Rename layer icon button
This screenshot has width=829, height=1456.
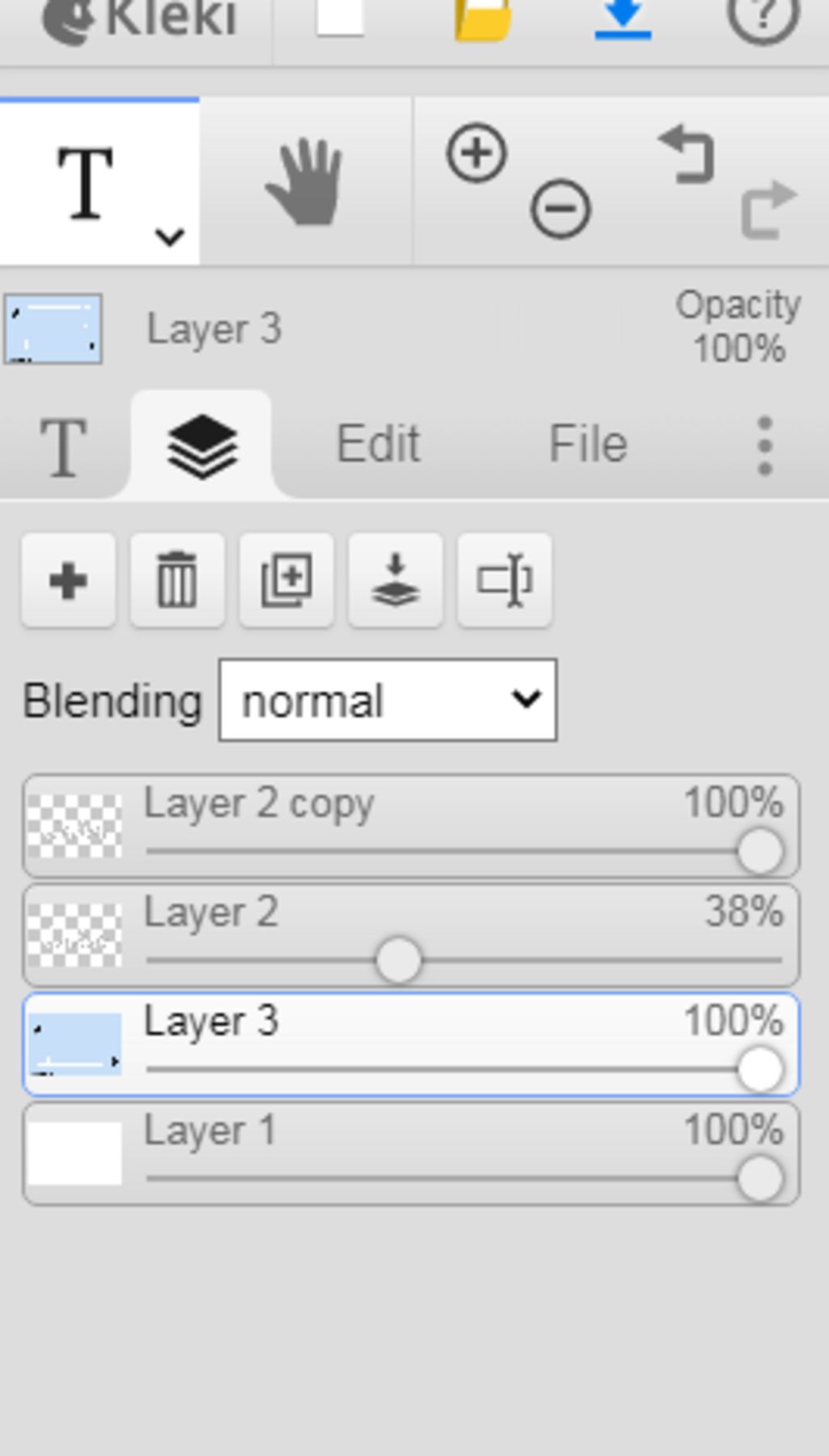pyautogui.click(x=504, y=580)
